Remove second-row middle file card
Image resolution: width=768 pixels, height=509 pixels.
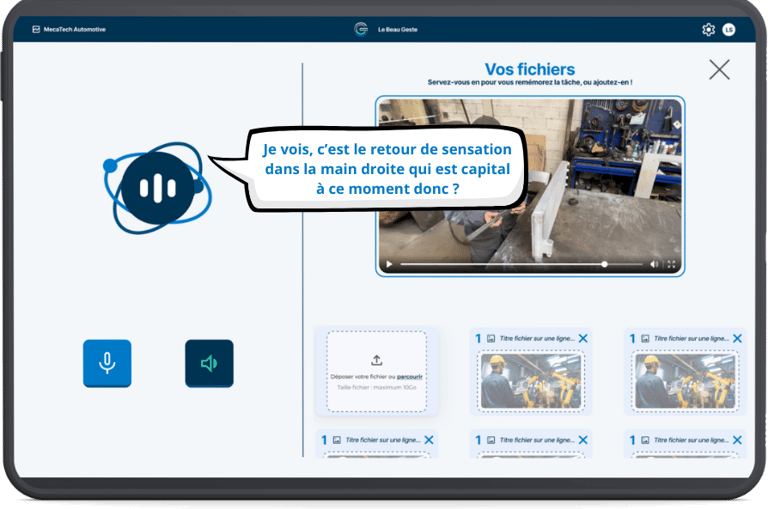point(583,440)
